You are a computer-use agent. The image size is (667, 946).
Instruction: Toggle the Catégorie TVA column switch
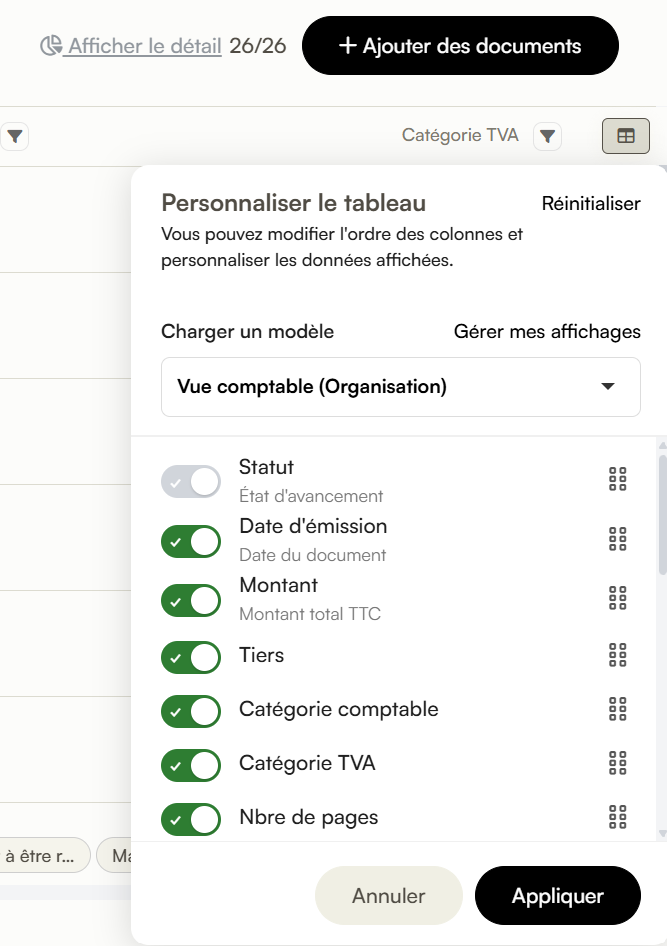click(x=191, y=765)
